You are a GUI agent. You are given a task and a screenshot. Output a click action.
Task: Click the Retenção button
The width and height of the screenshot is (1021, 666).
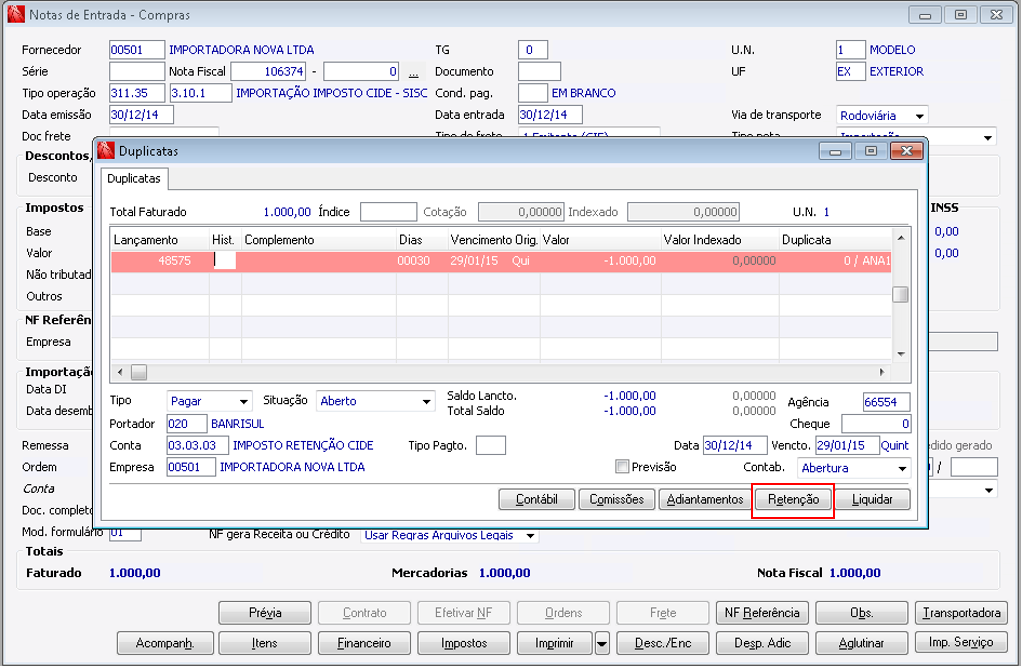click(x=792, y=499)
